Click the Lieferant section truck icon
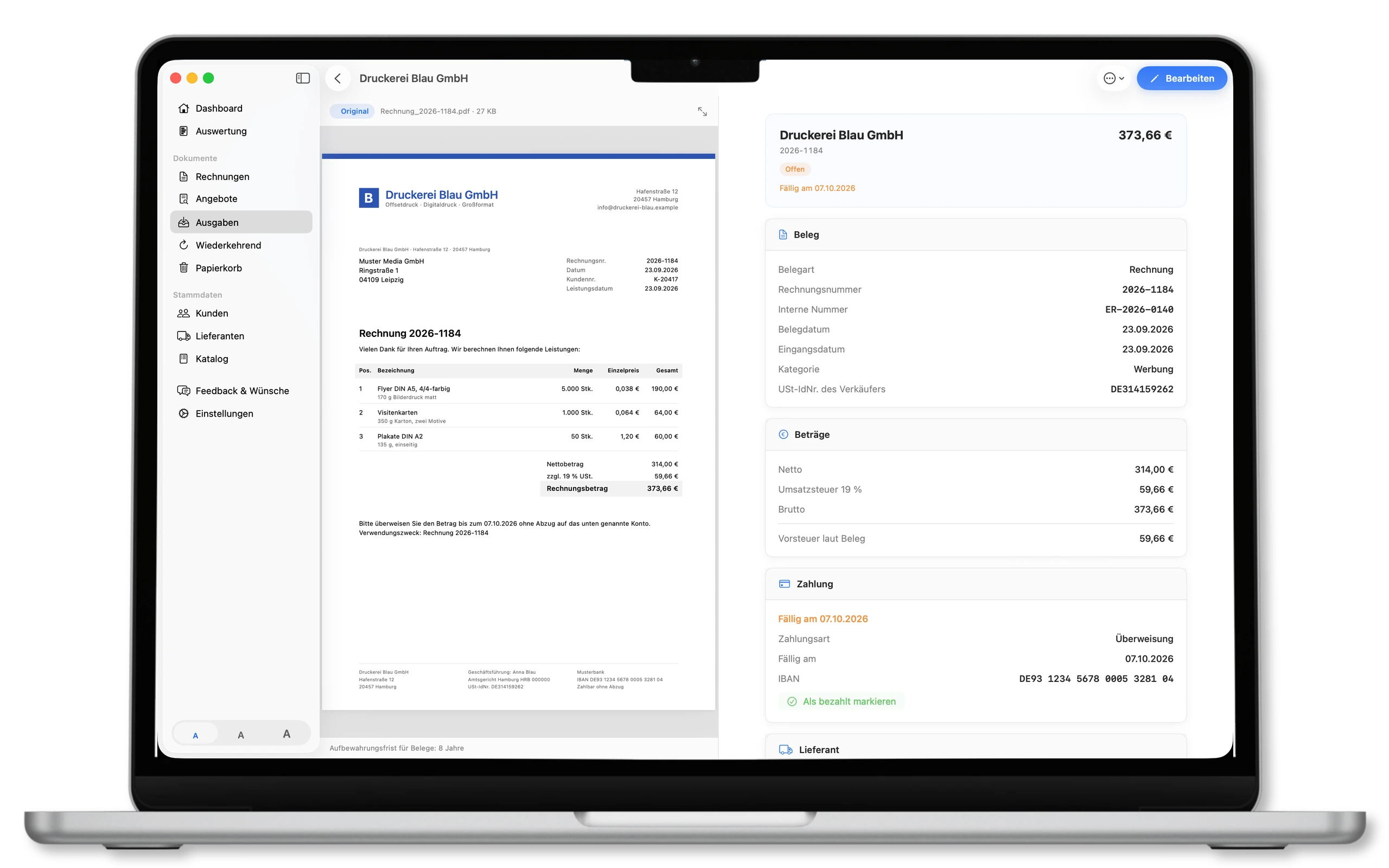 point(785,750)
